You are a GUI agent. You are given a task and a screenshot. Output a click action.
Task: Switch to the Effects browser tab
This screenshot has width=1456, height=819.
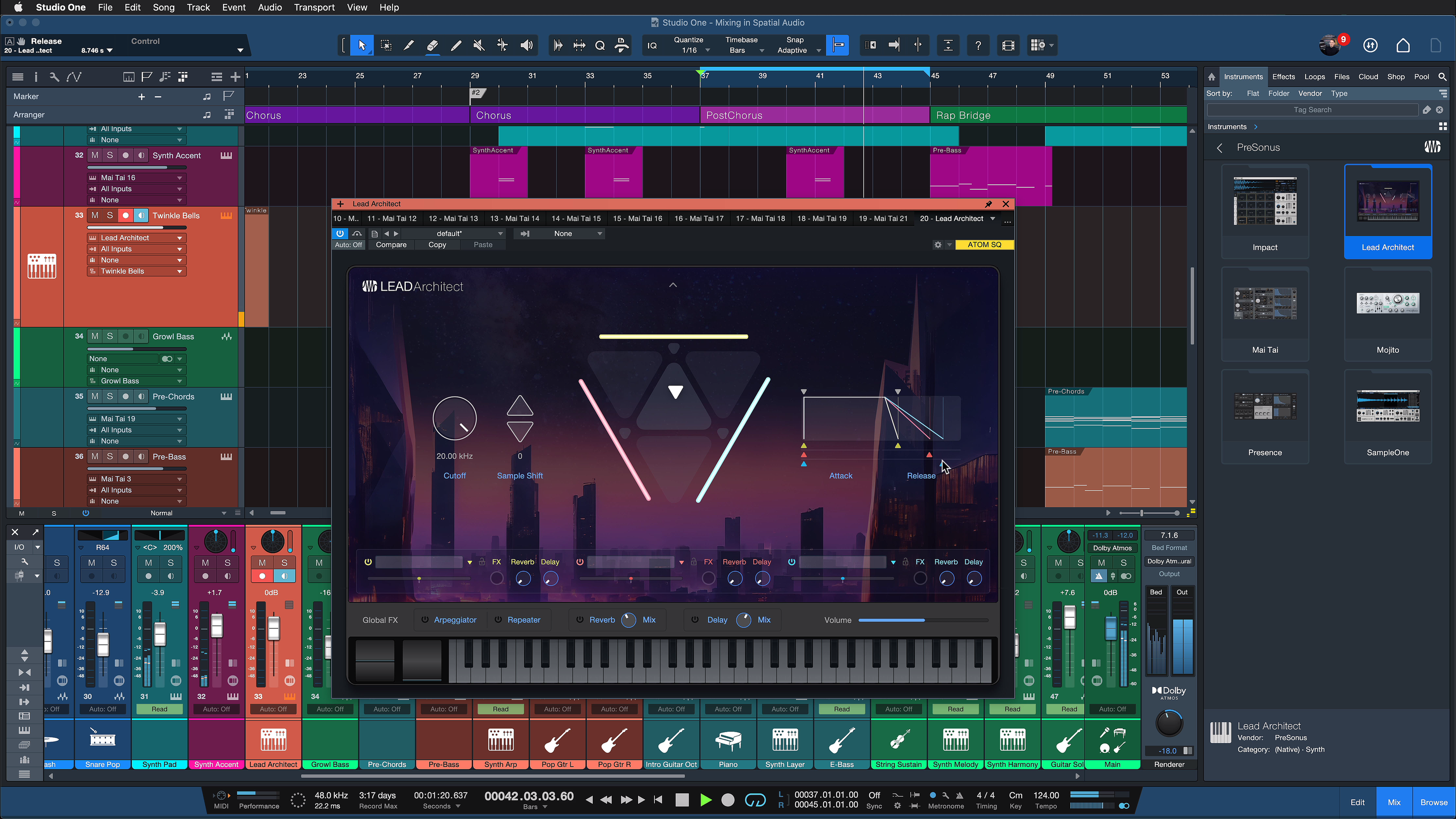pos(1283,76)
